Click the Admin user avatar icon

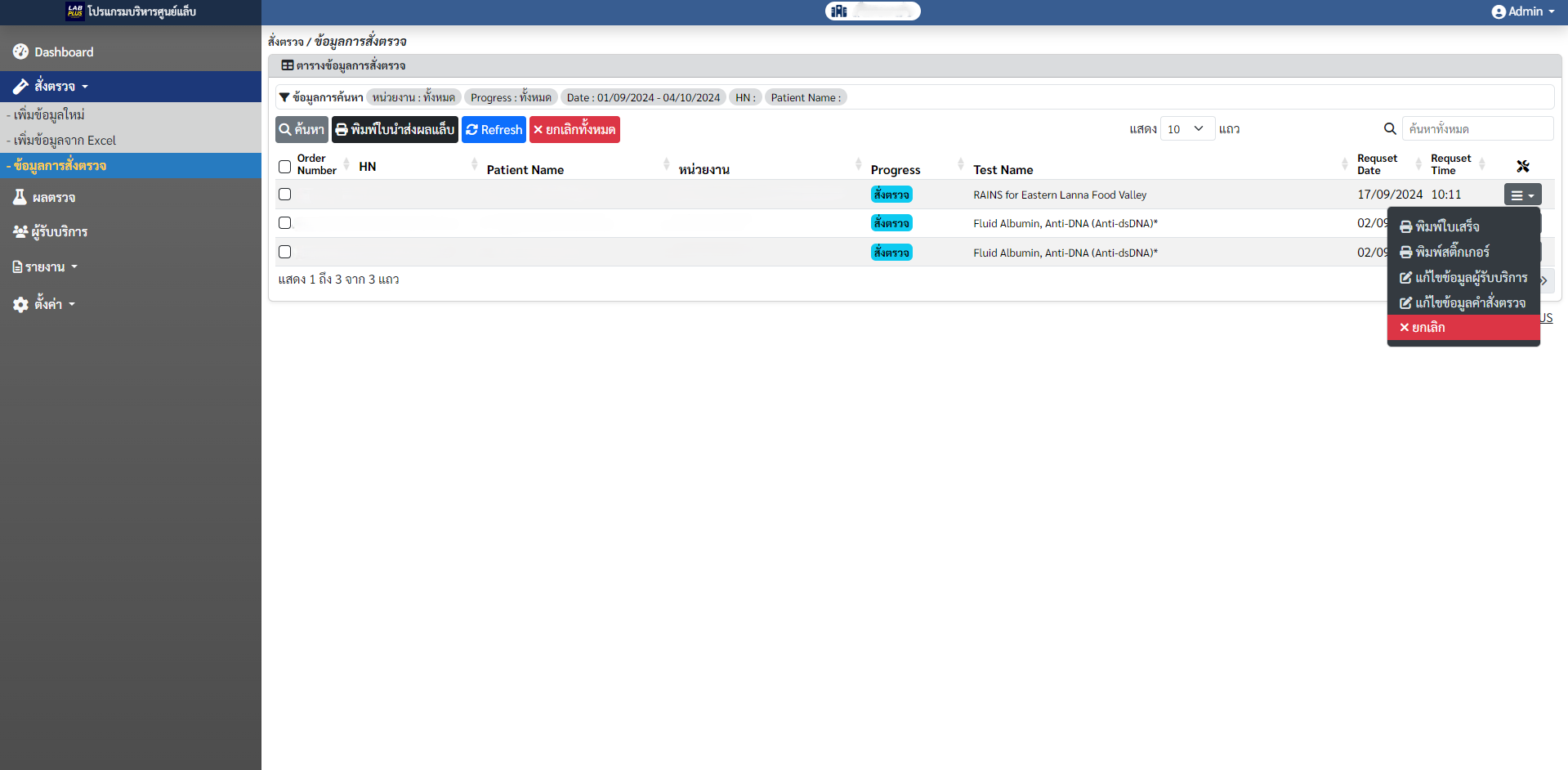[1498, 11]
